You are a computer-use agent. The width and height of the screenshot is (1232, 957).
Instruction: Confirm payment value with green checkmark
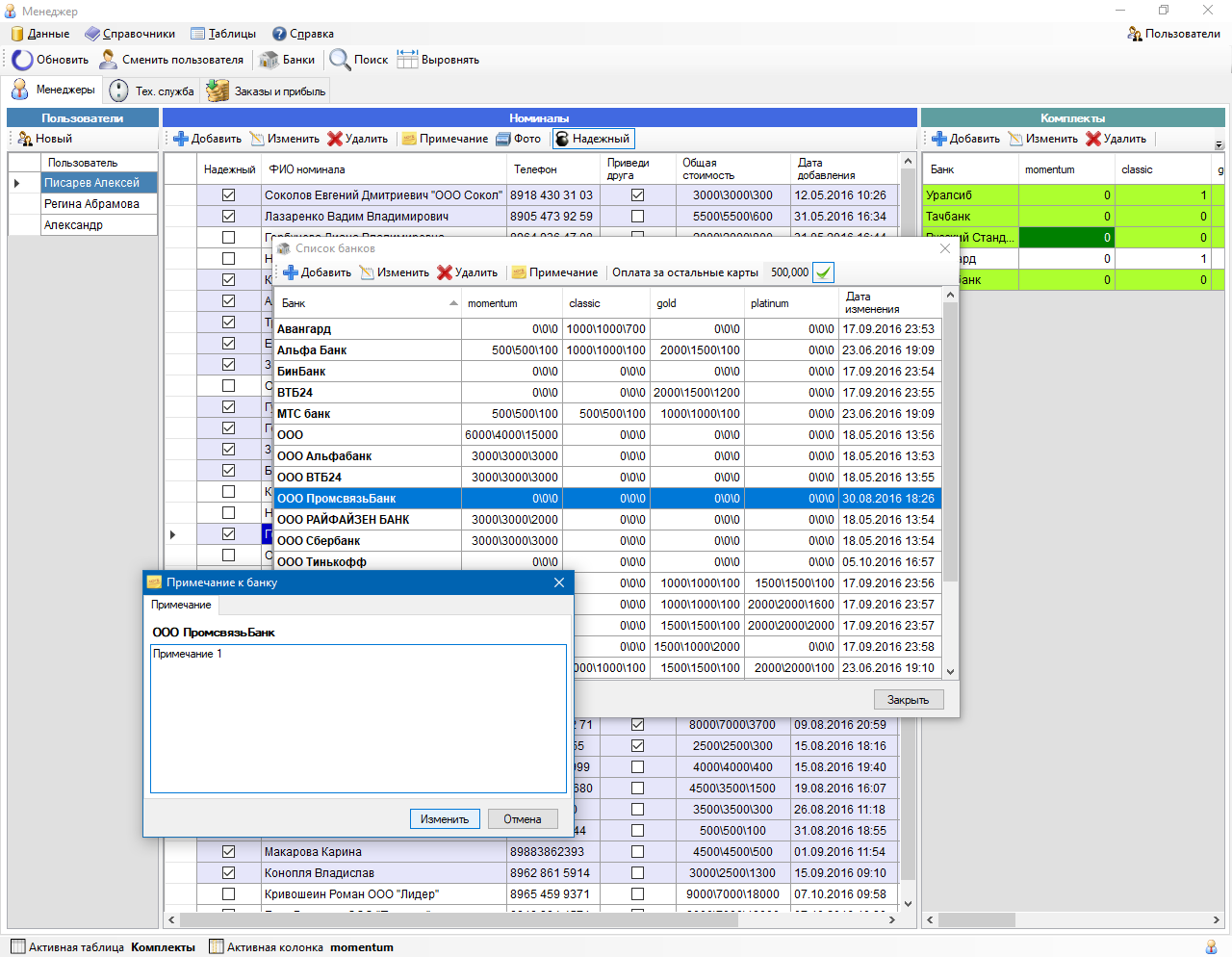(823, 272)
